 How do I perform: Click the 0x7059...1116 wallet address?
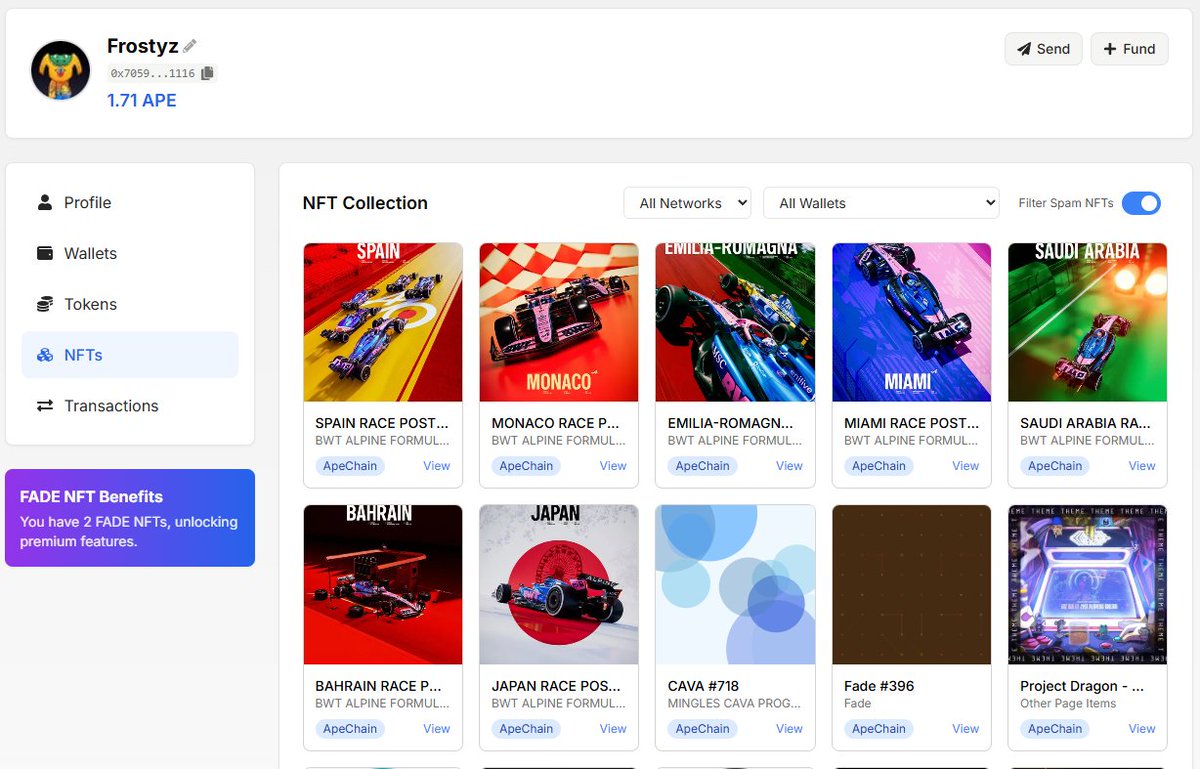153,73
